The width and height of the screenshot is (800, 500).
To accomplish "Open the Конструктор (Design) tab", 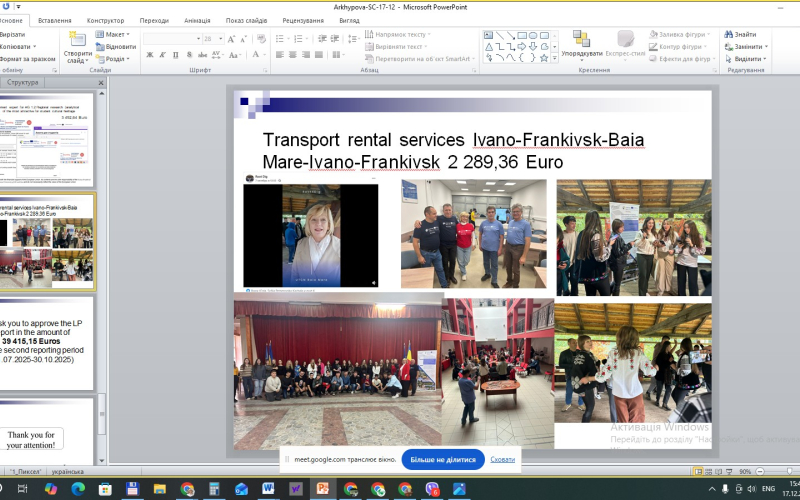I will click(106, 20).
